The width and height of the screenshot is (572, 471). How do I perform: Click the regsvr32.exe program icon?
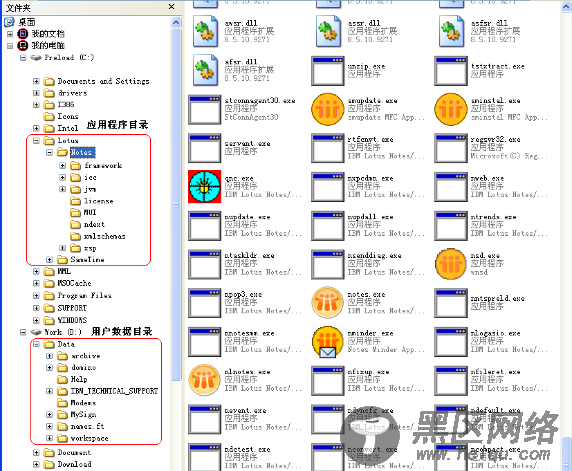tap(451, 148)
